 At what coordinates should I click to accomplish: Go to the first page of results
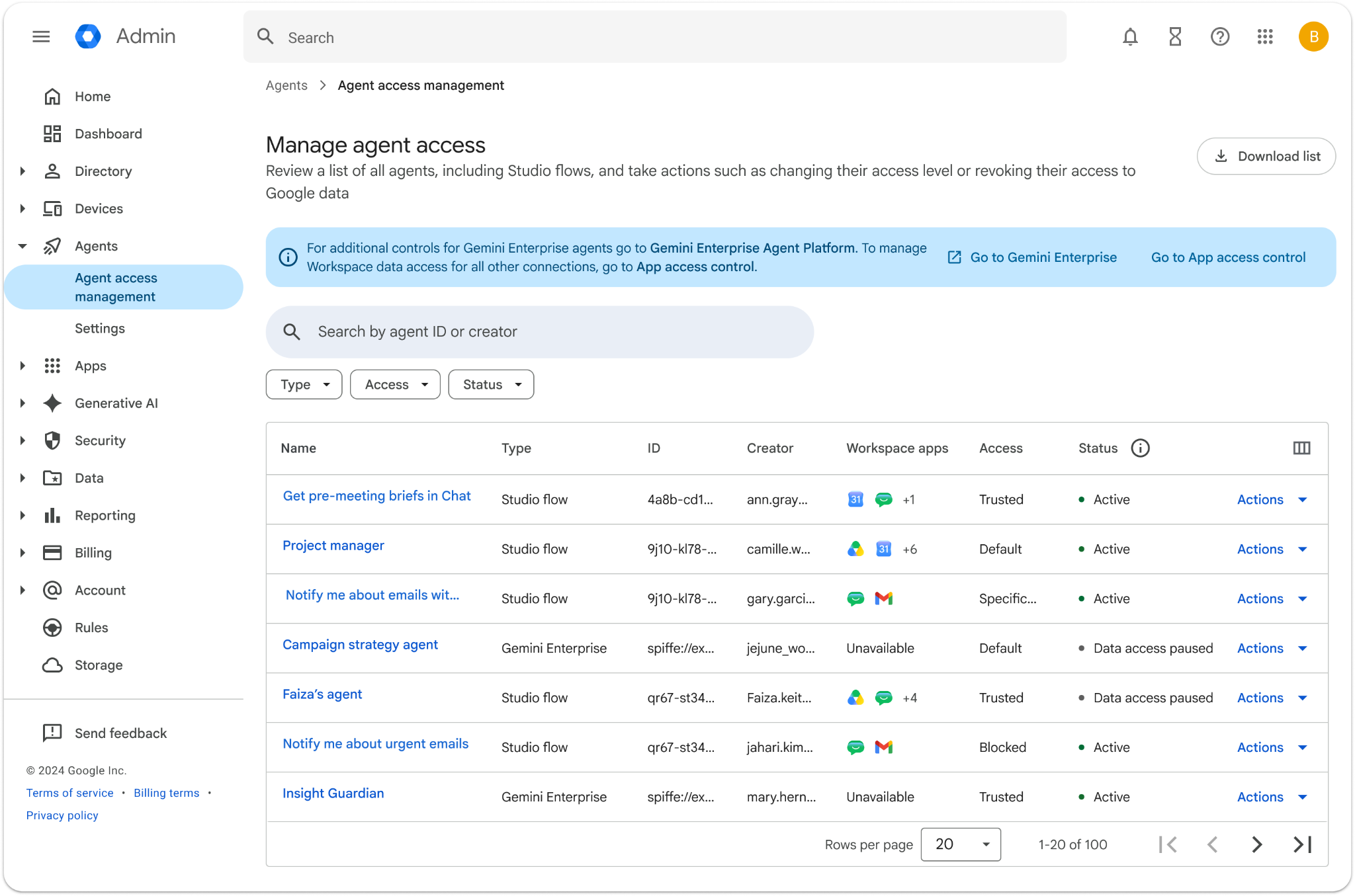click(x=1168, y=844)
